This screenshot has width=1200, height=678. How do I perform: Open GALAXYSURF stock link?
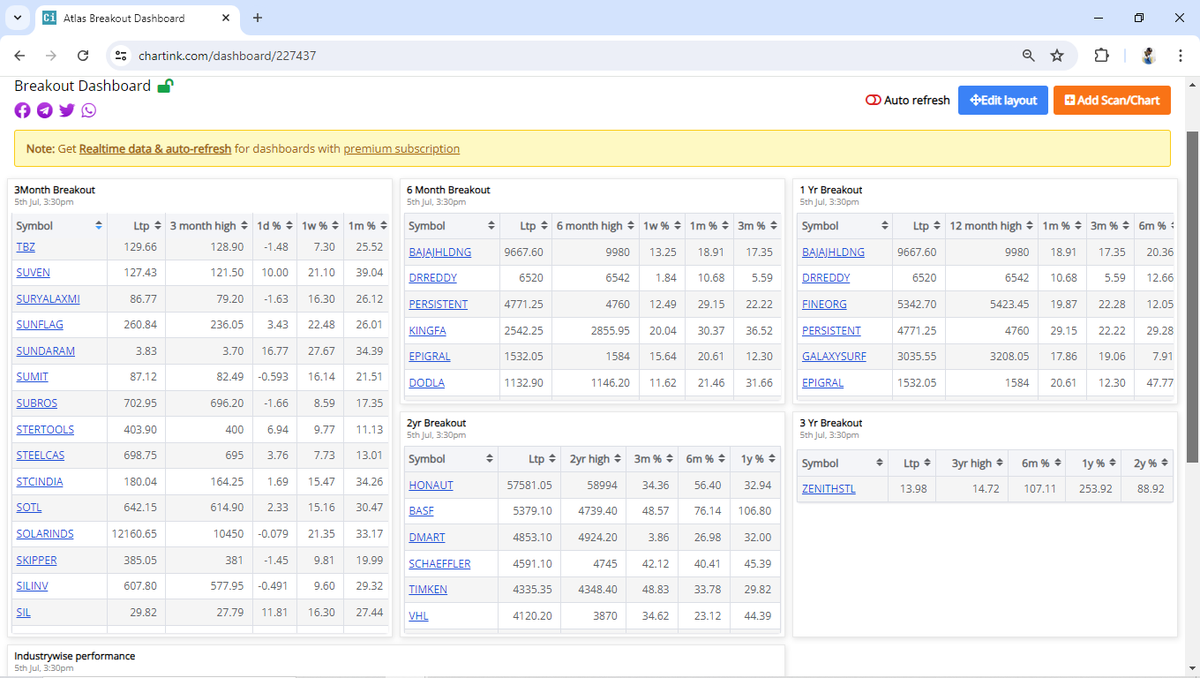(834, 356)
